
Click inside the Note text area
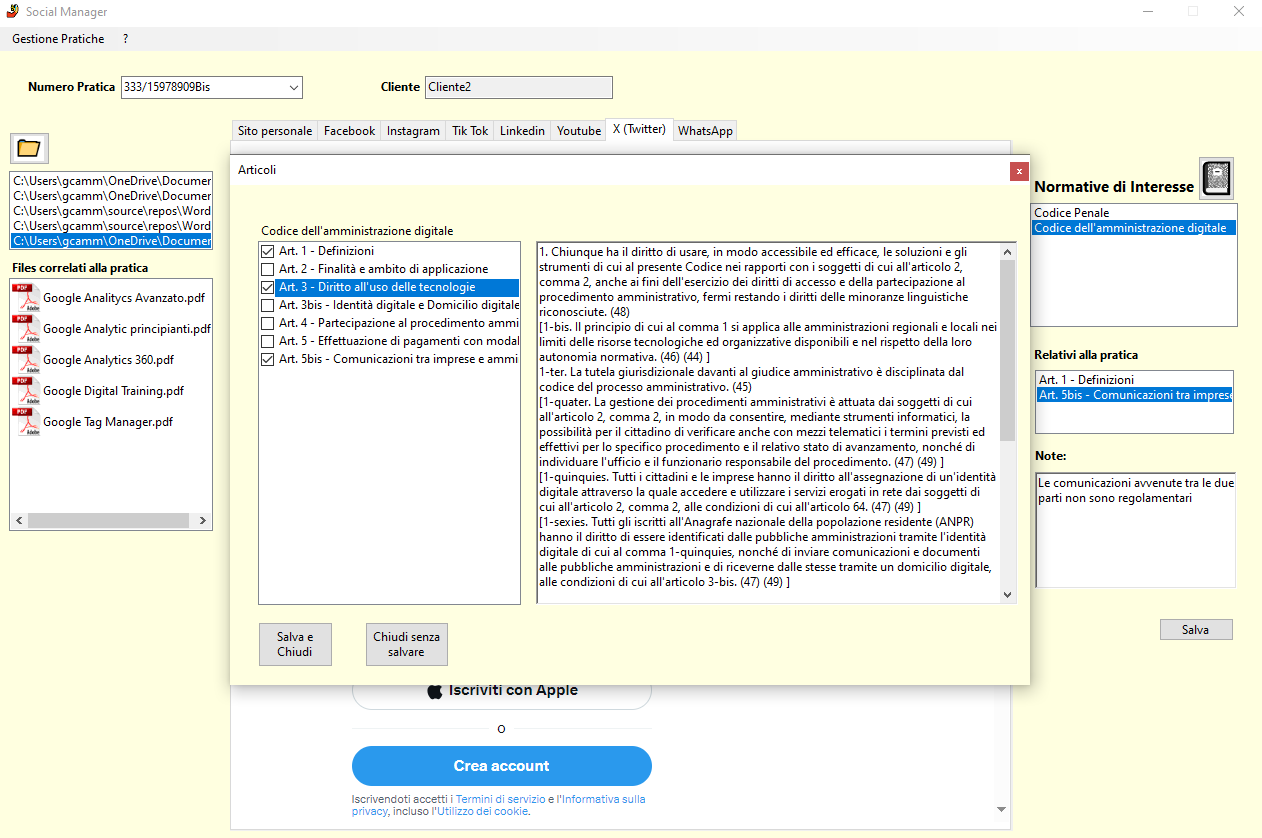click(x=1134, y=530)
